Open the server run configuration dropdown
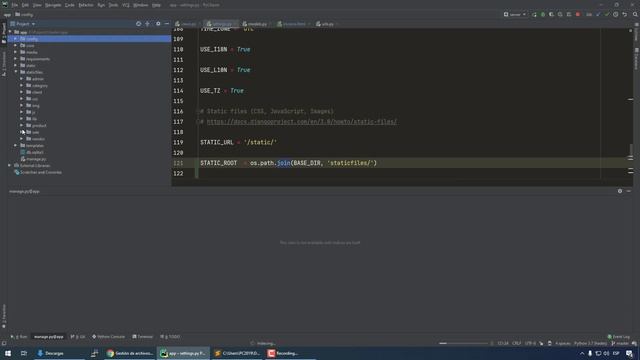The width and height of the screenshot is (640, 360). (515, 14)
